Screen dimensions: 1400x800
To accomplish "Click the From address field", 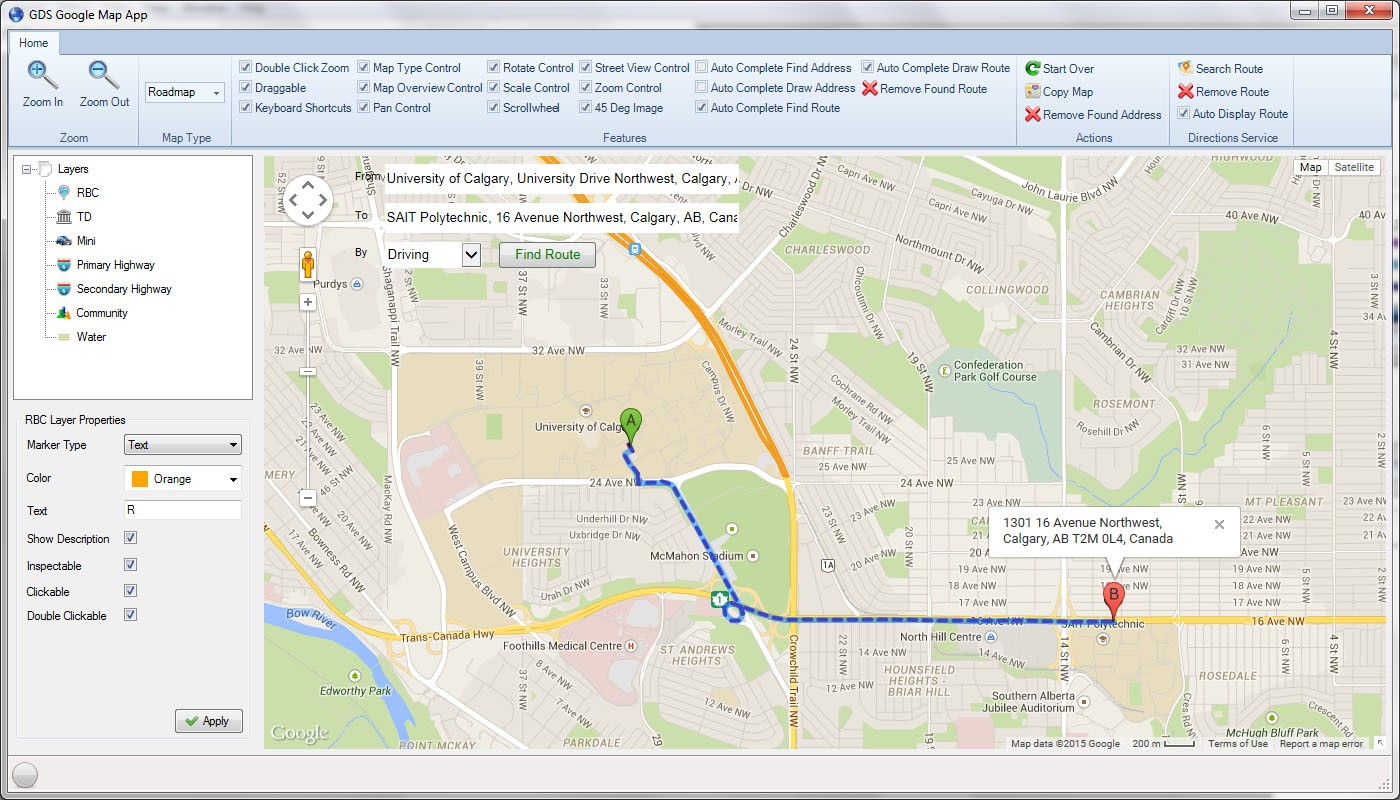I will click(x=562, y=178).
